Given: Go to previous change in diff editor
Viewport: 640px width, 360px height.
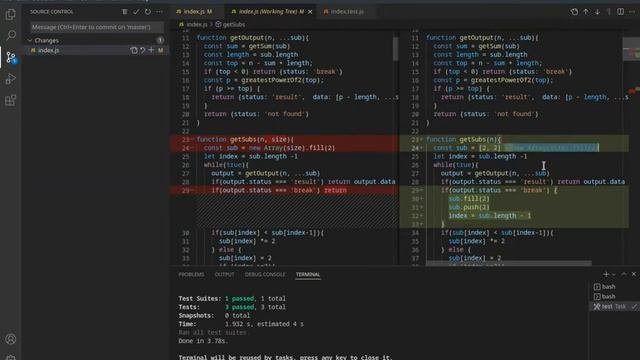Looking at the screenshot, I should 586,12.
